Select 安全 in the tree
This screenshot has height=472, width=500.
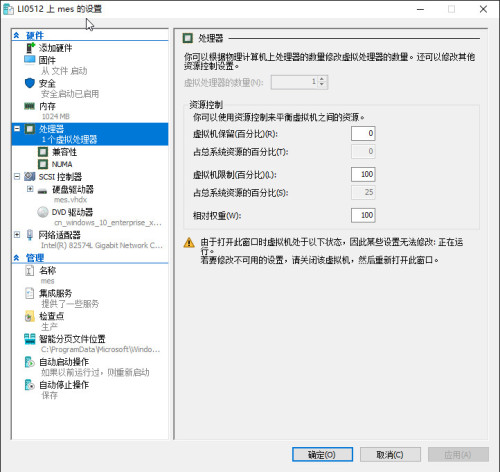click(47, 83)
